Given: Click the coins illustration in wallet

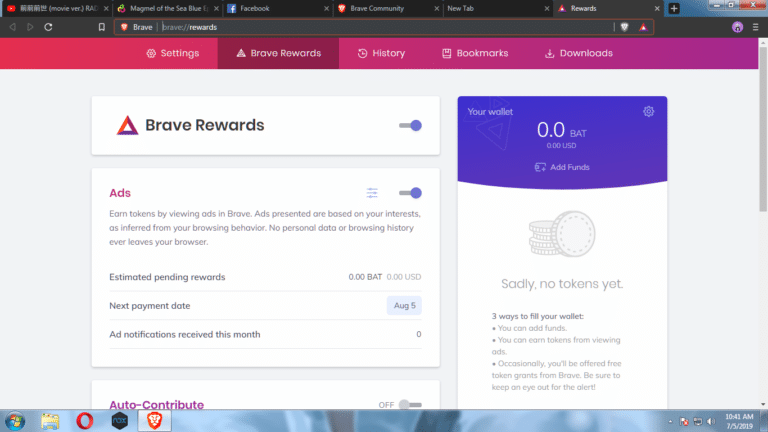Looking at the screenshot, I should coord(562,234).
